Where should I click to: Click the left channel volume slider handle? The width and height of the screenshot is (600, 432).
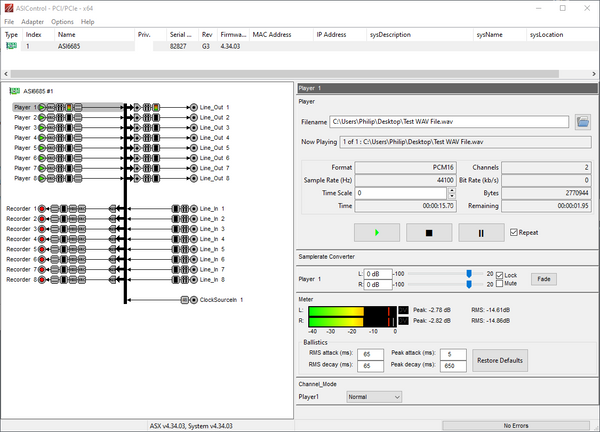469,274
